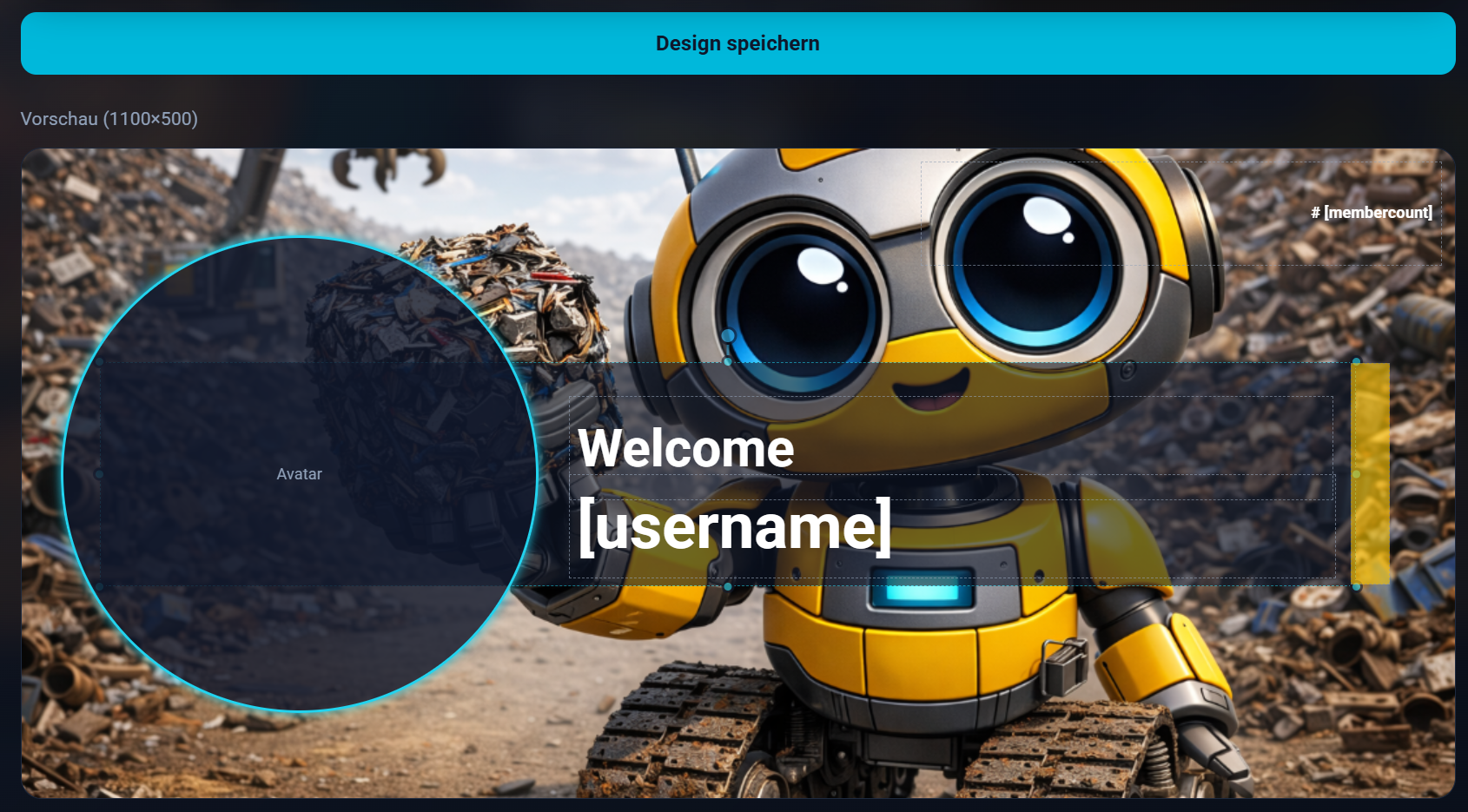
Task: Click the "Vorschau (1100×500)" label
Action: click(109, 119)
